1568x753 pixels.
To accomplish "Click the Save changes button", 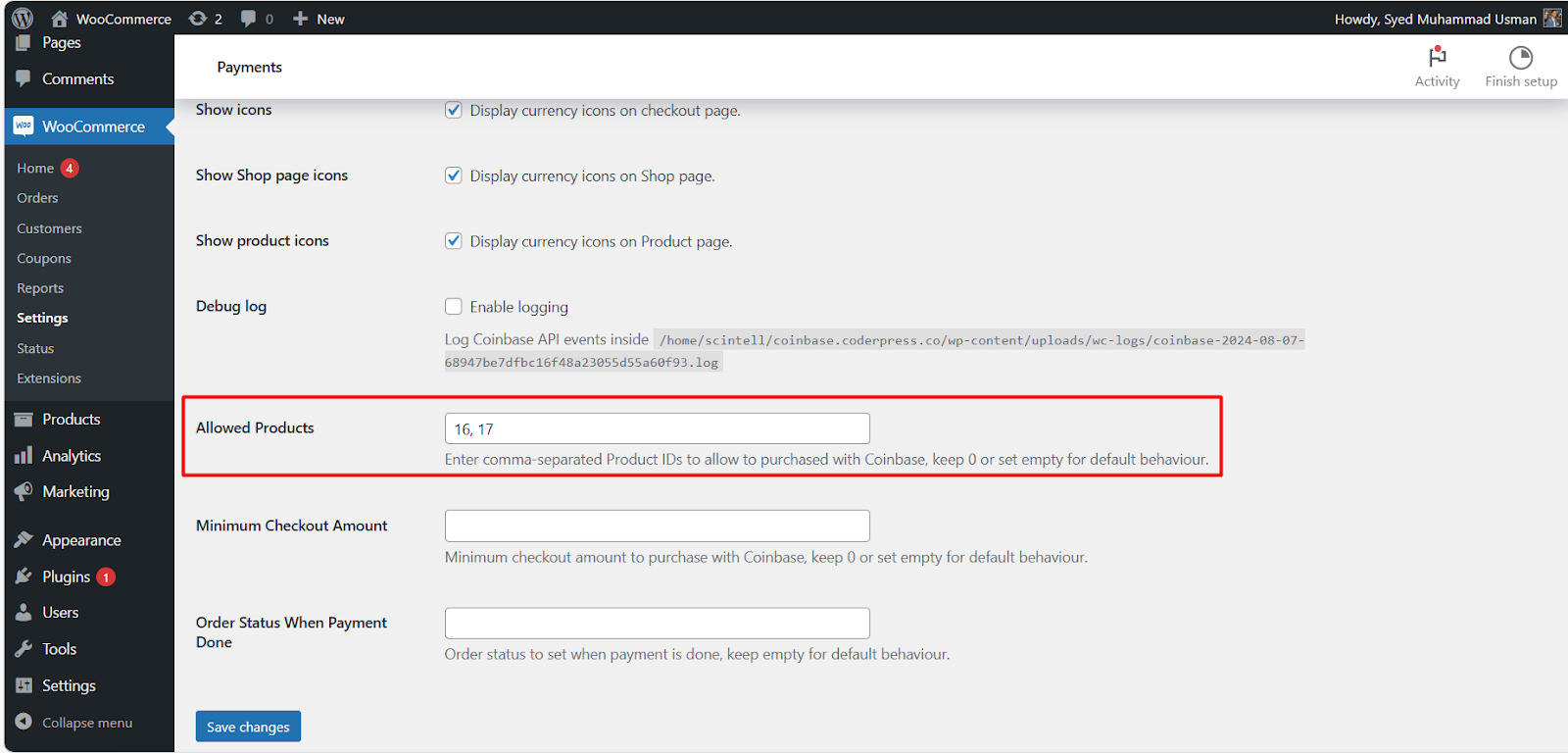I will tap(248, 727).
